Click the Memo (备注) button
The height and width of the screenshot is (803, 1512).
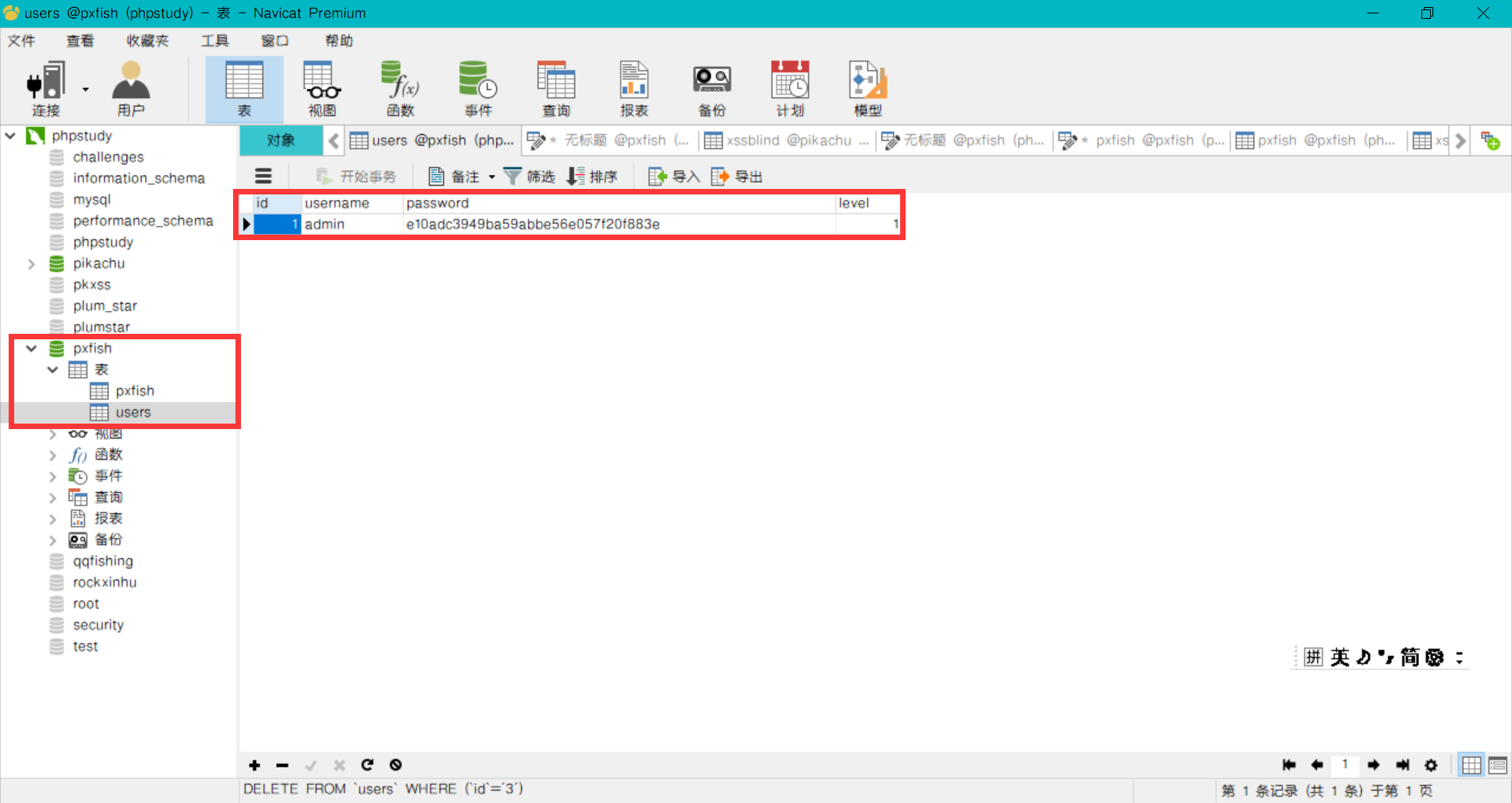(454, 176)
